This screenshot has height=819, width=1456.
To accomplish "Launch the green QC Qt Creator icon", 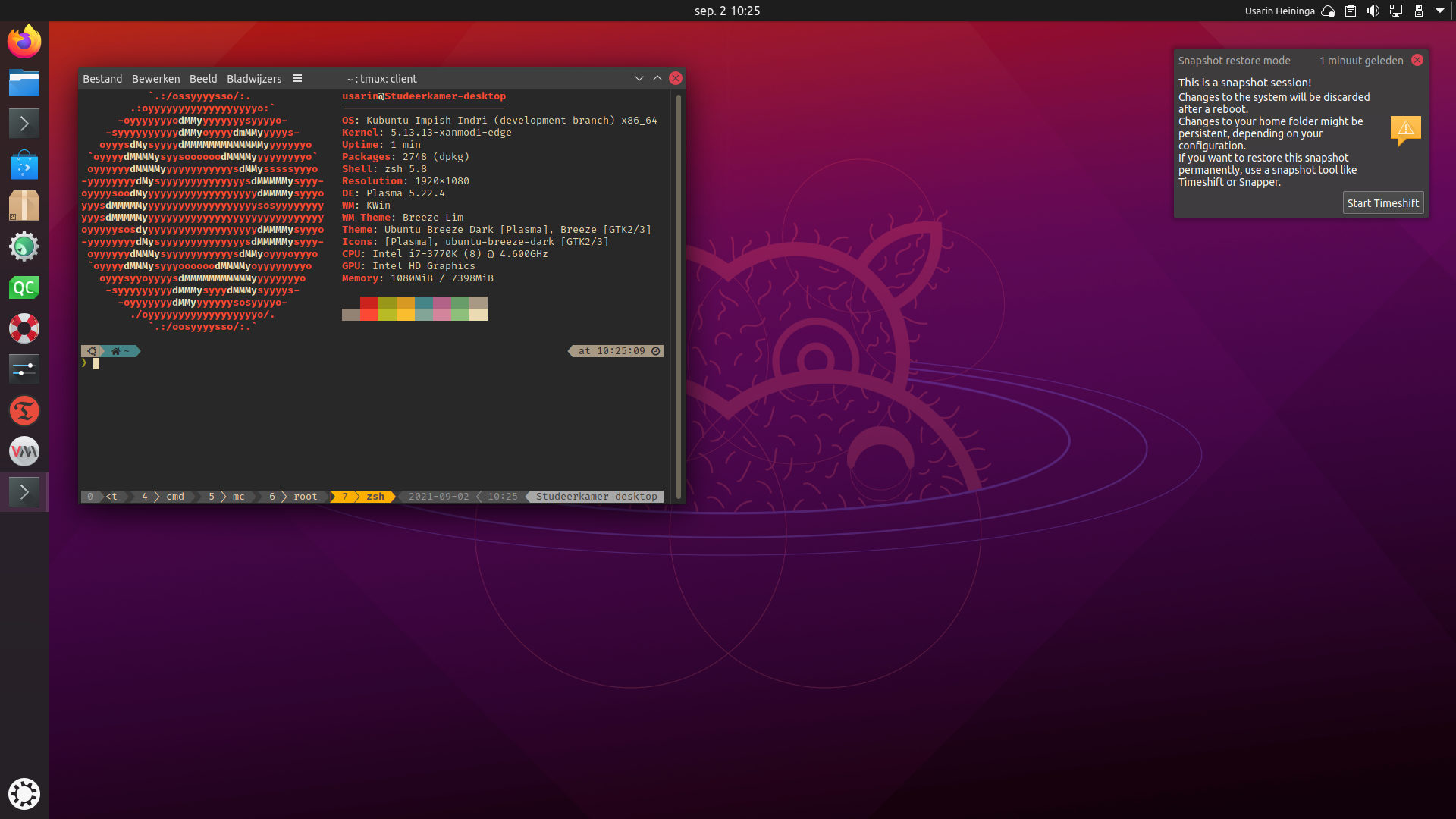I will pos(24,287).
